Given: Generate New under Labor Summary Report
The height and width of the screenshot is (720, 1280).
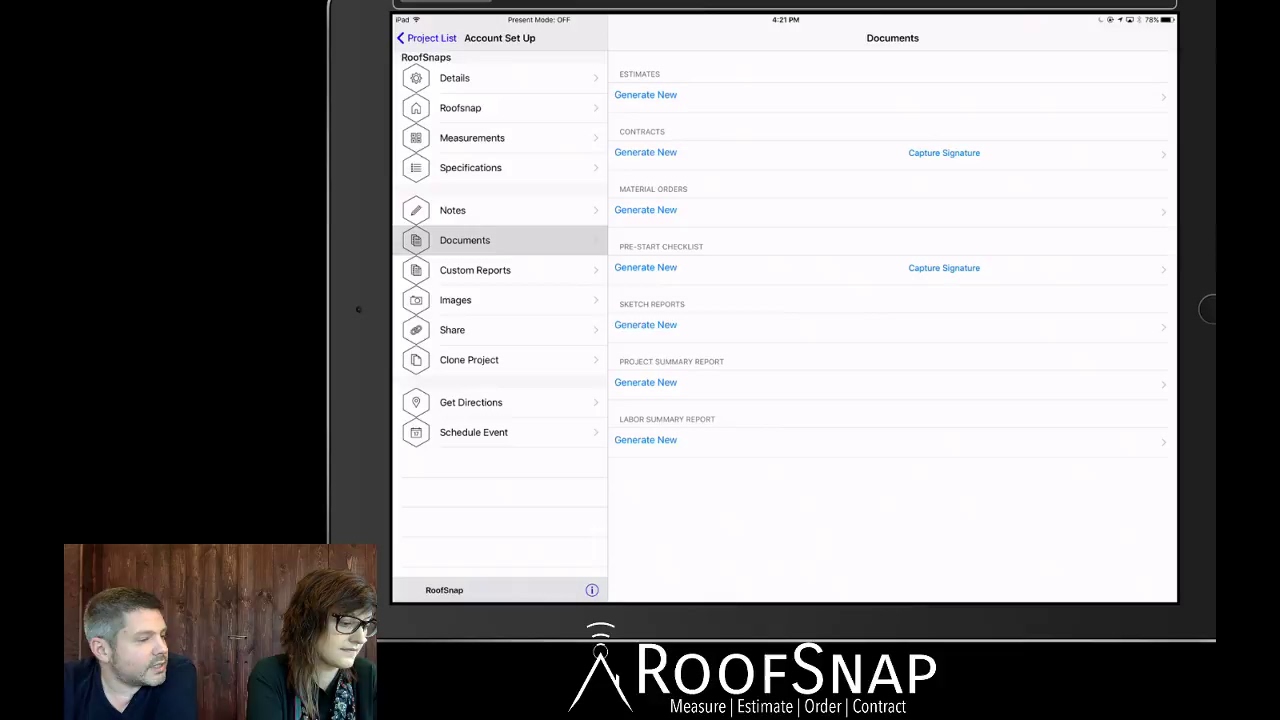Looking at the screenshot, I should [x=645, y=440].
